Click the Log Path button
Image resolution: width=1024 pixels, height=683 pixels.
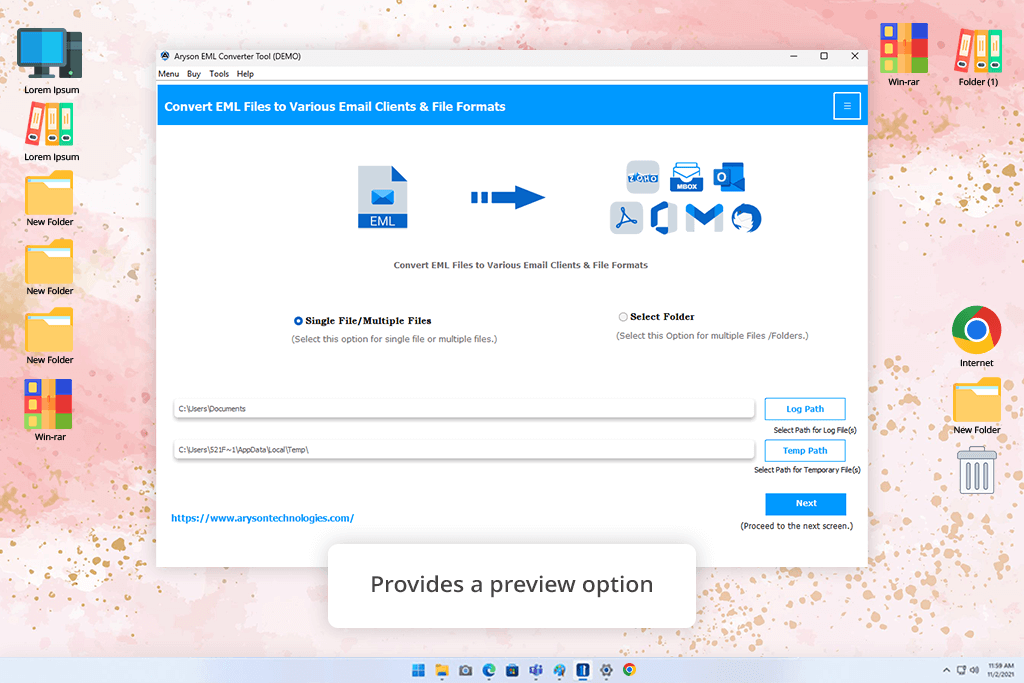805,409
